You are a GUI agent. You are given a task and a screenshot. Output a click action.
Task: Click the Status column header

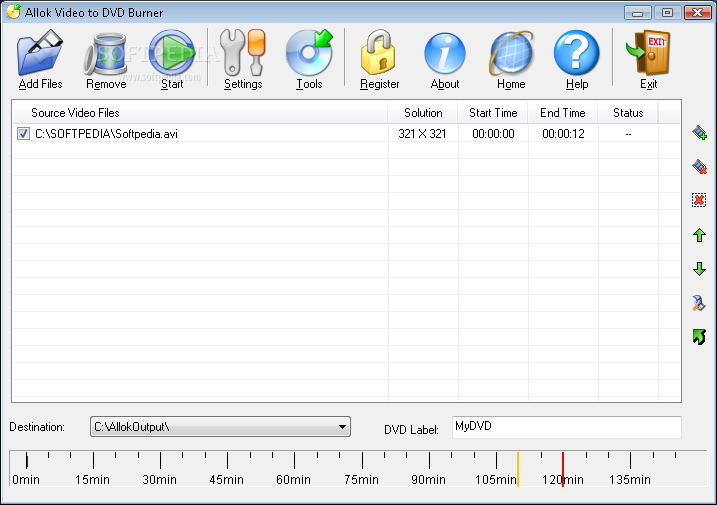628,113
